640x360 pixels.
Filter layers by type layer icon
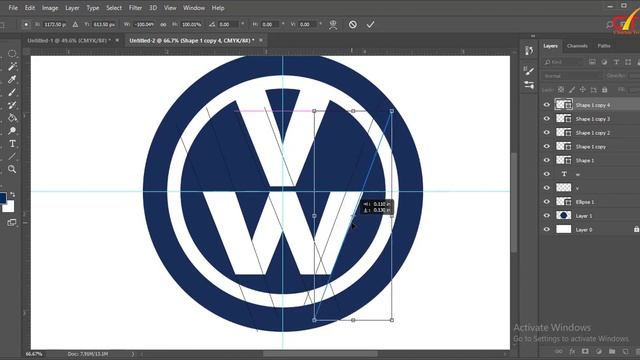616,62
